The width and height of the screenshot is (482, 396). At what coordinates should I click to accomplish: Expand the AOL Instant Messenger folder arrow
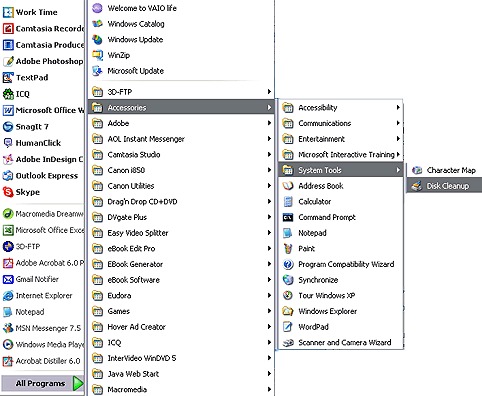[269, 139]
